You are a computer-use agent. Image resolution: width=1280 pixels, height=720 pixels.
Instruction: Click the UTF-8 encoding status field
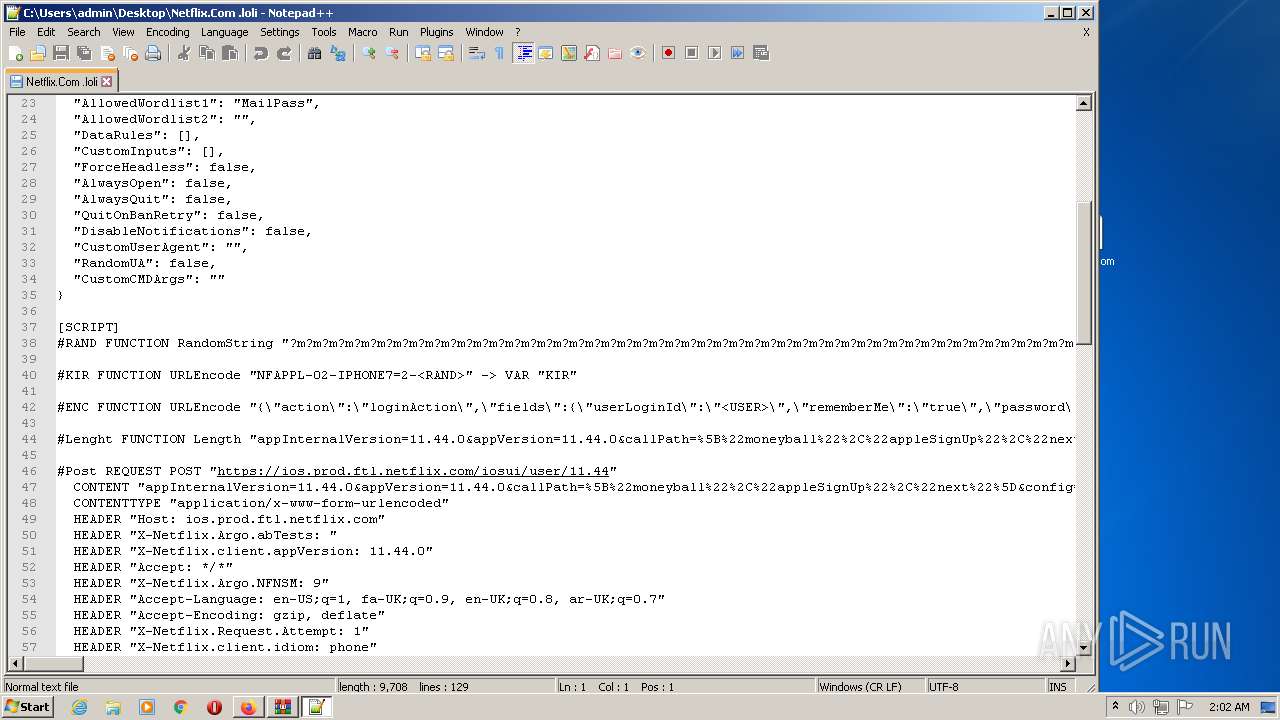coord(985,687)
